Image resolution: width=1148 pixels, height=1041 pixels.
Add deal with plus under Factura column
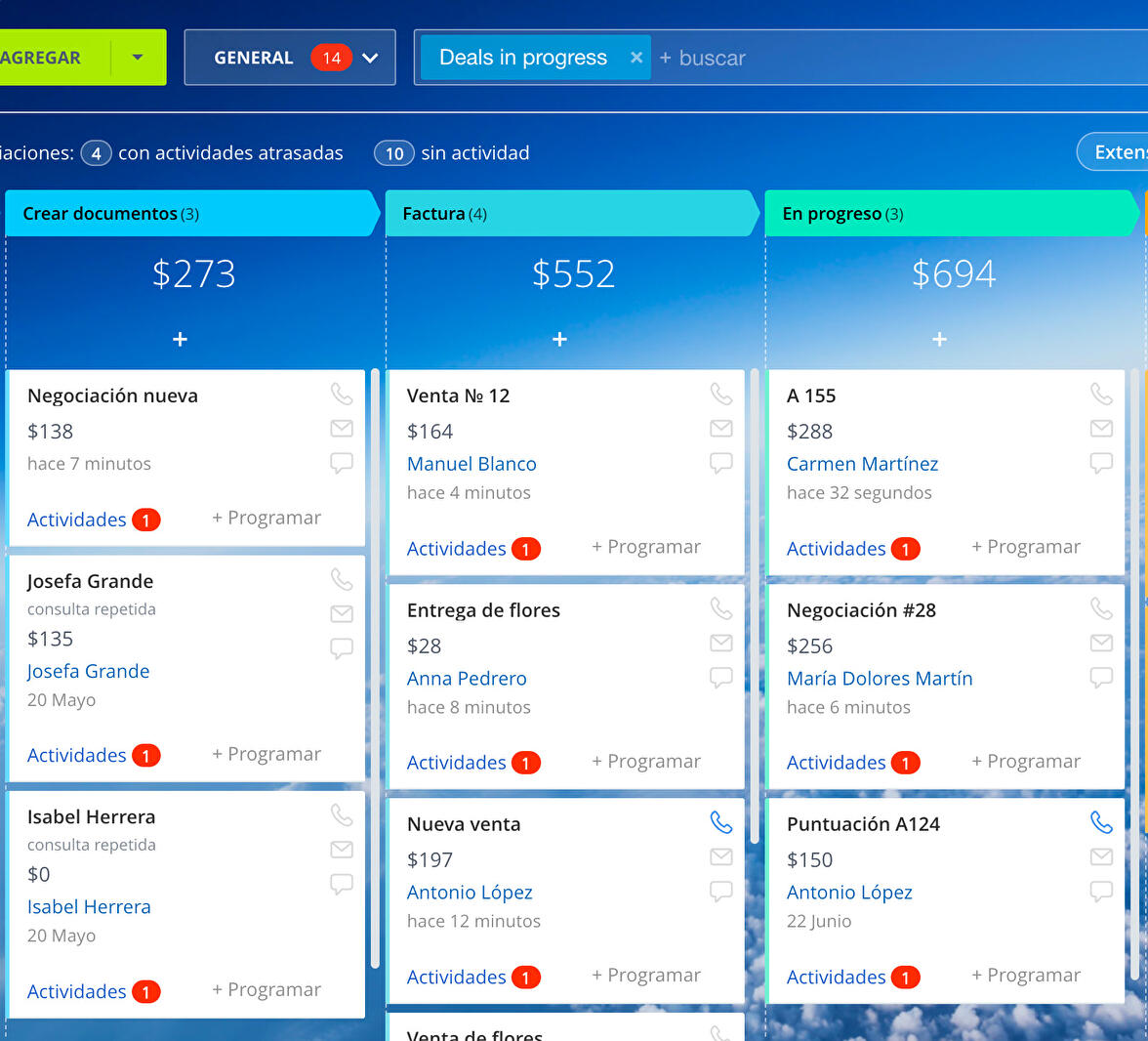[x=559, y=339]
